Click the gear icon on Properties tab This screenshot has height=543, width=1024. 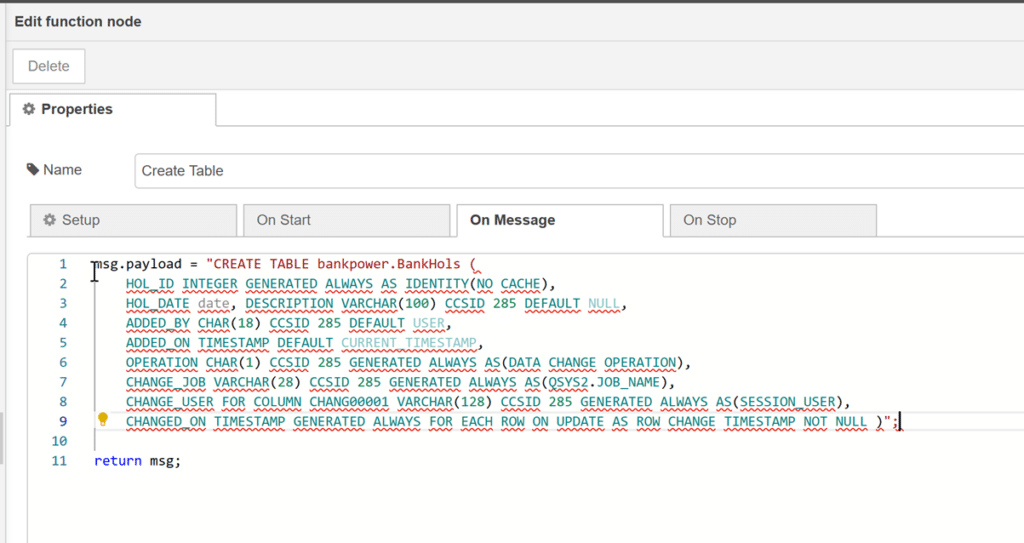29,109
